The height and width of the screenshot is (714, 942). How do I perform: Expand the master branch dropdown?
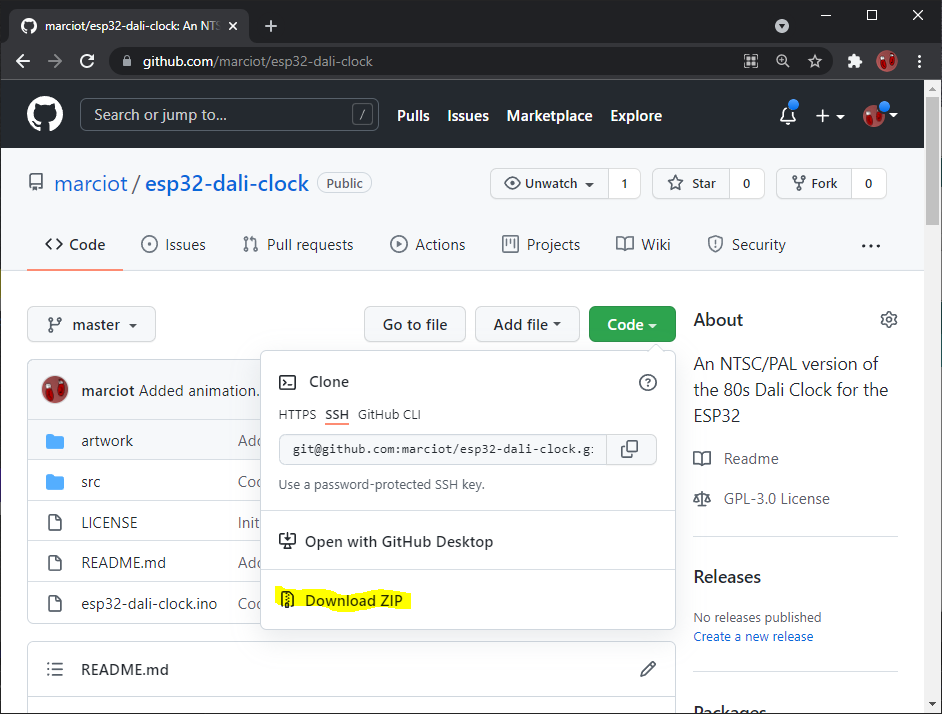tap(91, 324)
